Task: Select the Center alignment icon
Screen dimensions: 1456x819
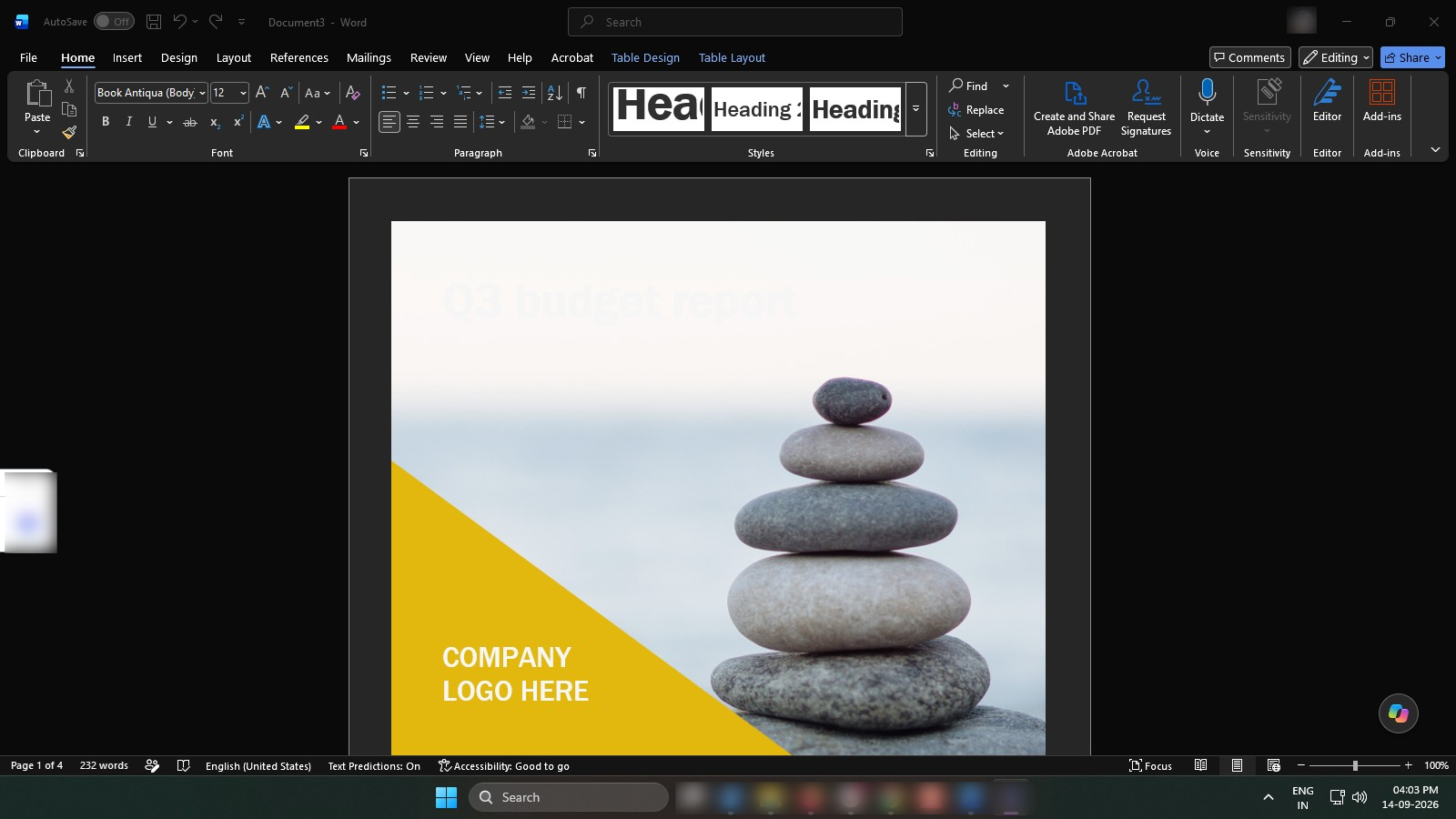Action: coord(413,122)
